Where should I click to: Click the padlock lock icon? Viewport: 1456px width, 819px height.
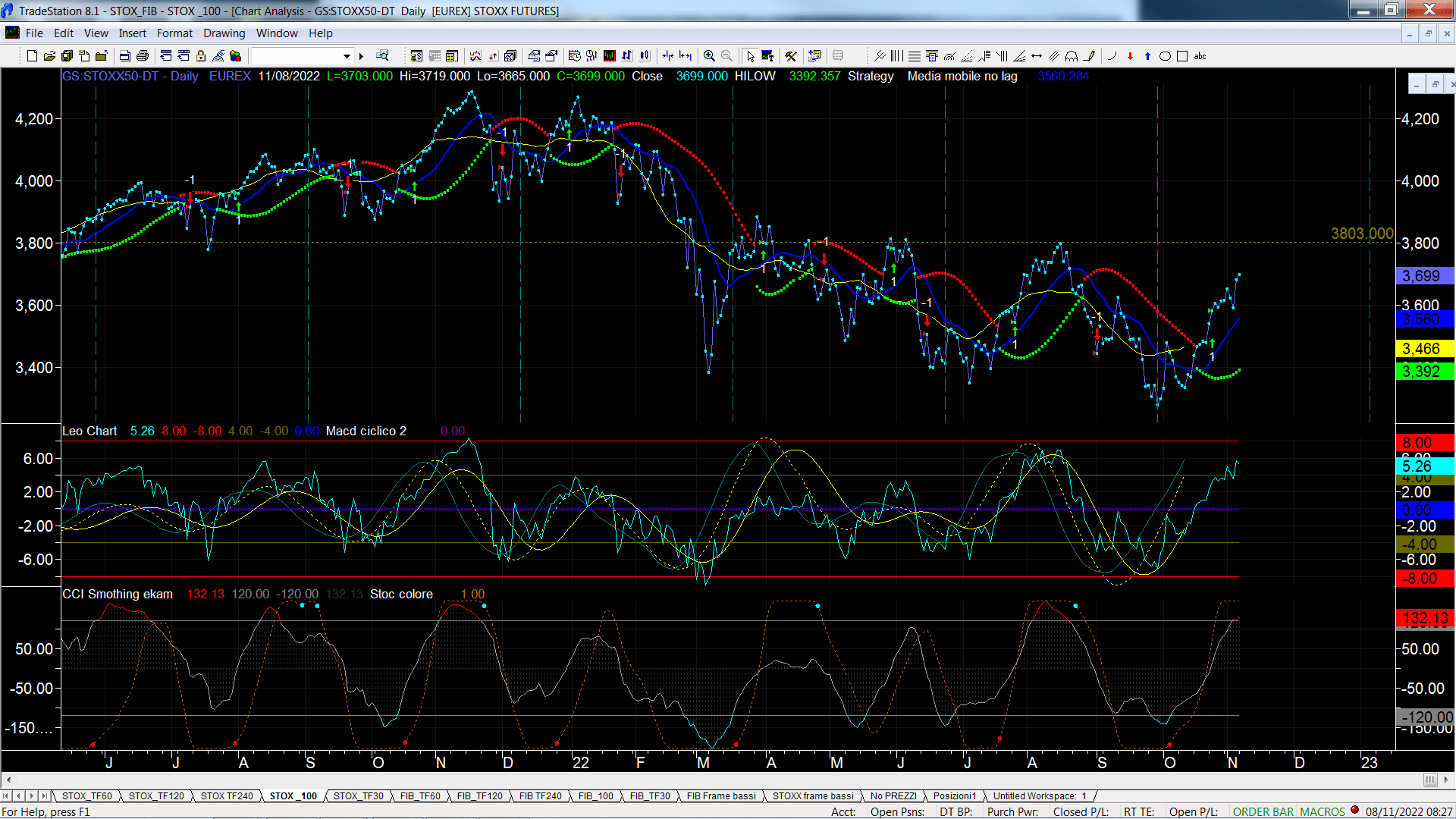pyautogui.click(x=201, y=56)
